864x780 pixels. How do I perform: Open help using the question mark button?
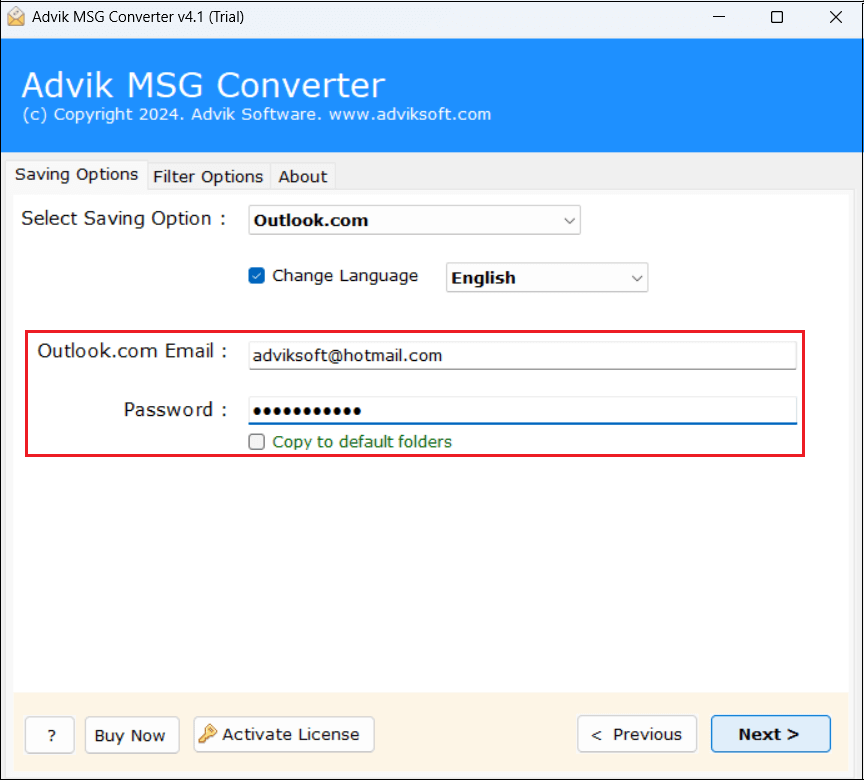(x=49, y=733)
